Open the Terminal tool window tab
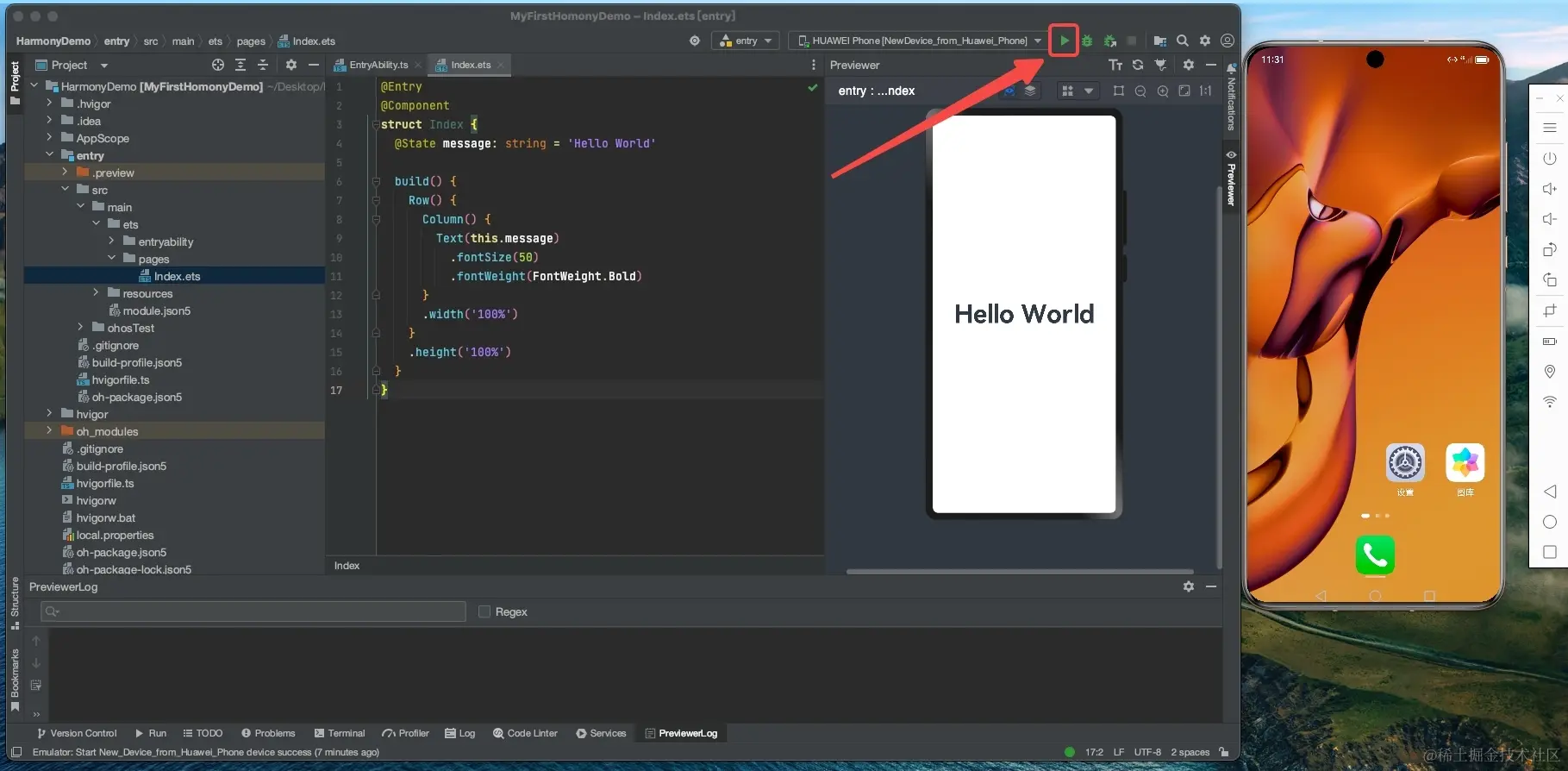The image size is (1568, 771). 340,733
